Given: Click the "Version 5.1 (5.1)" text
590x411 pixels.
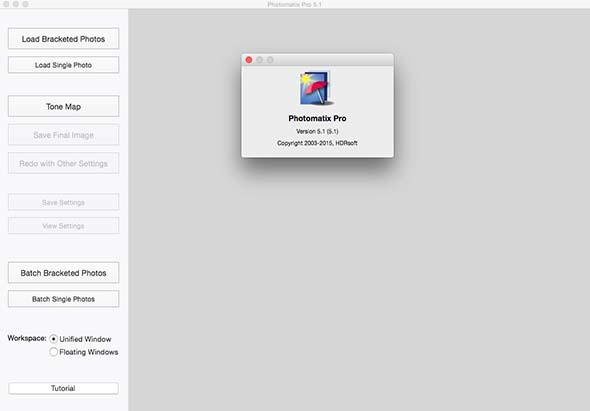Looking at the screenshot, I should [317, 131].
